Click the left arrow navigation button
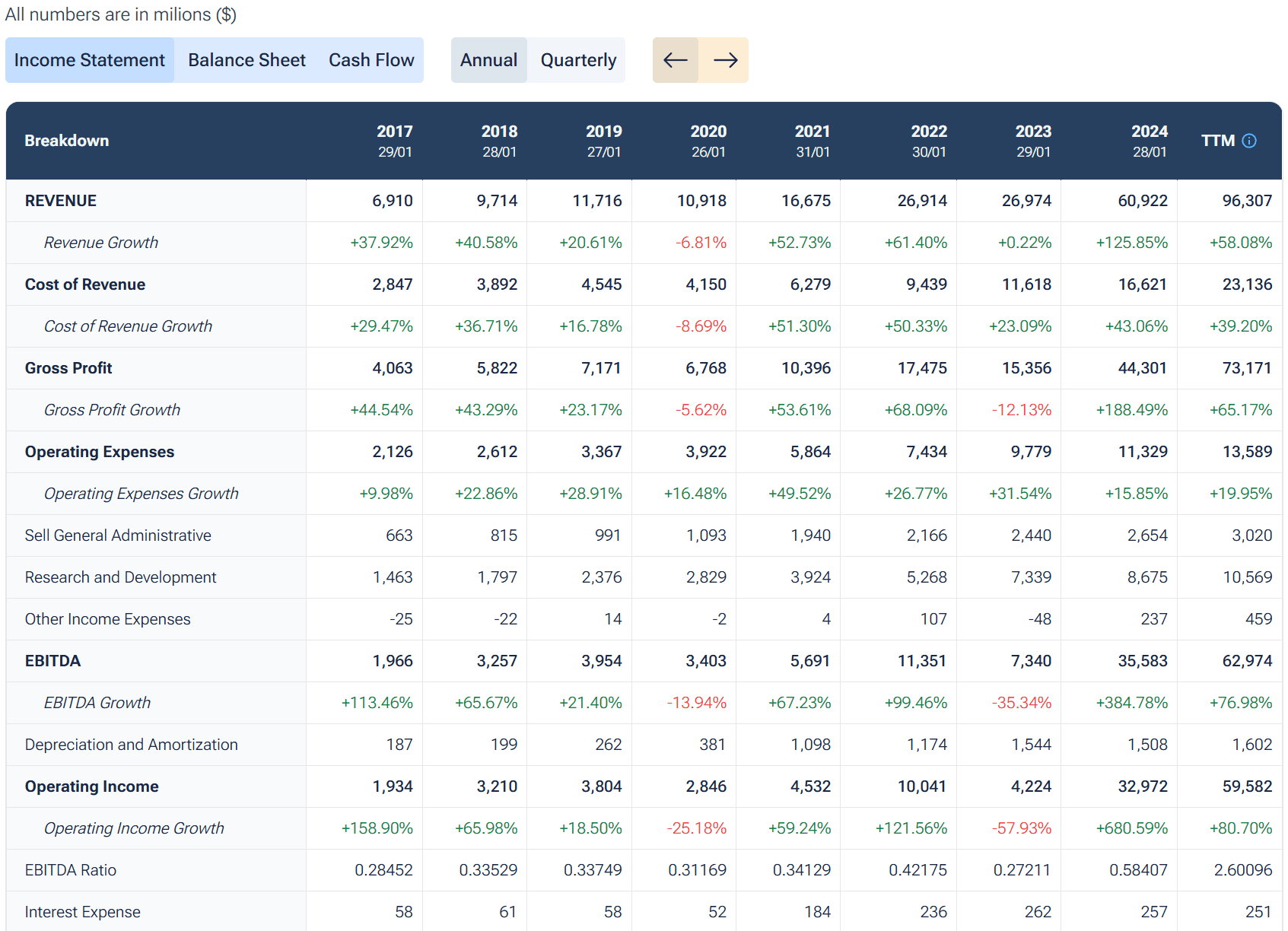Viewport: 1288px width, 931px height. click(x=675, y=60)
